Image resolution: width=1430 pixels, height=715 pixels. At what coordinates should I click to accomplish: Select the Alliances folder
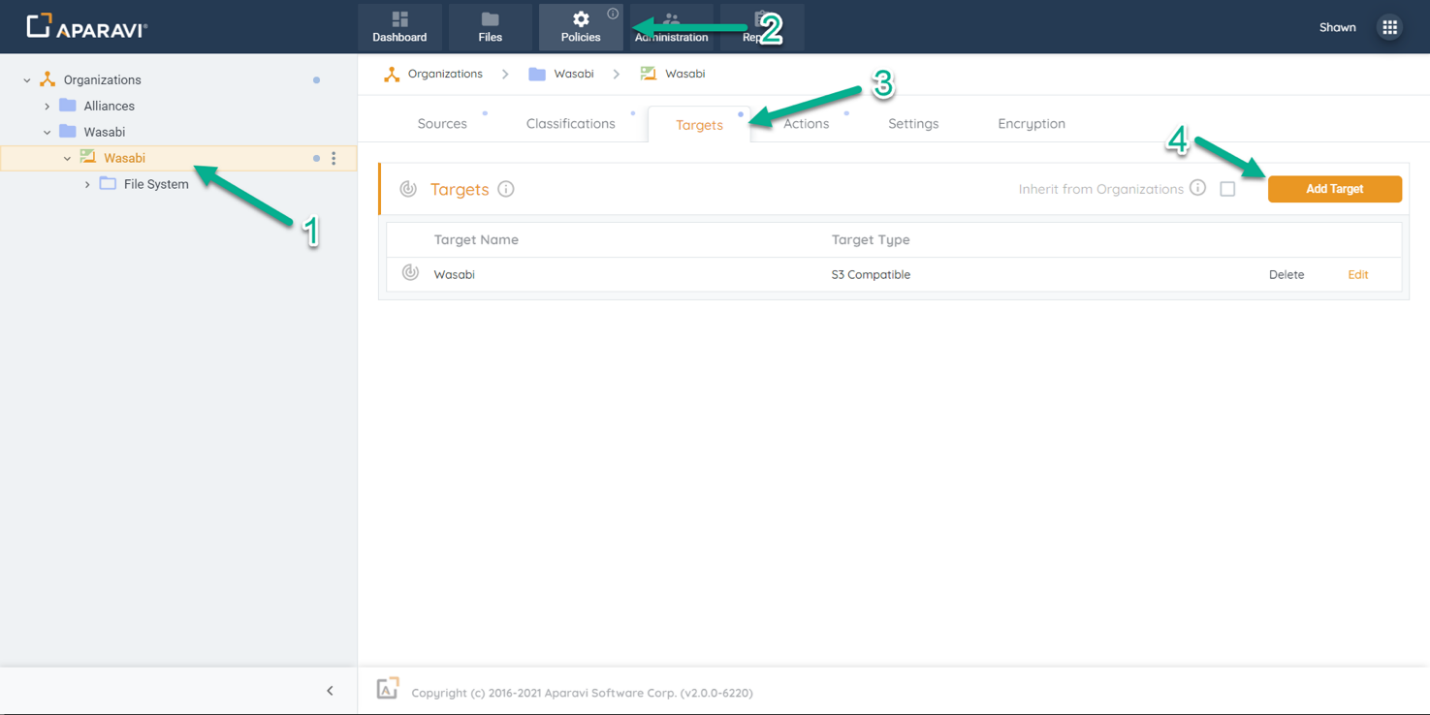(x=109, y=106)
